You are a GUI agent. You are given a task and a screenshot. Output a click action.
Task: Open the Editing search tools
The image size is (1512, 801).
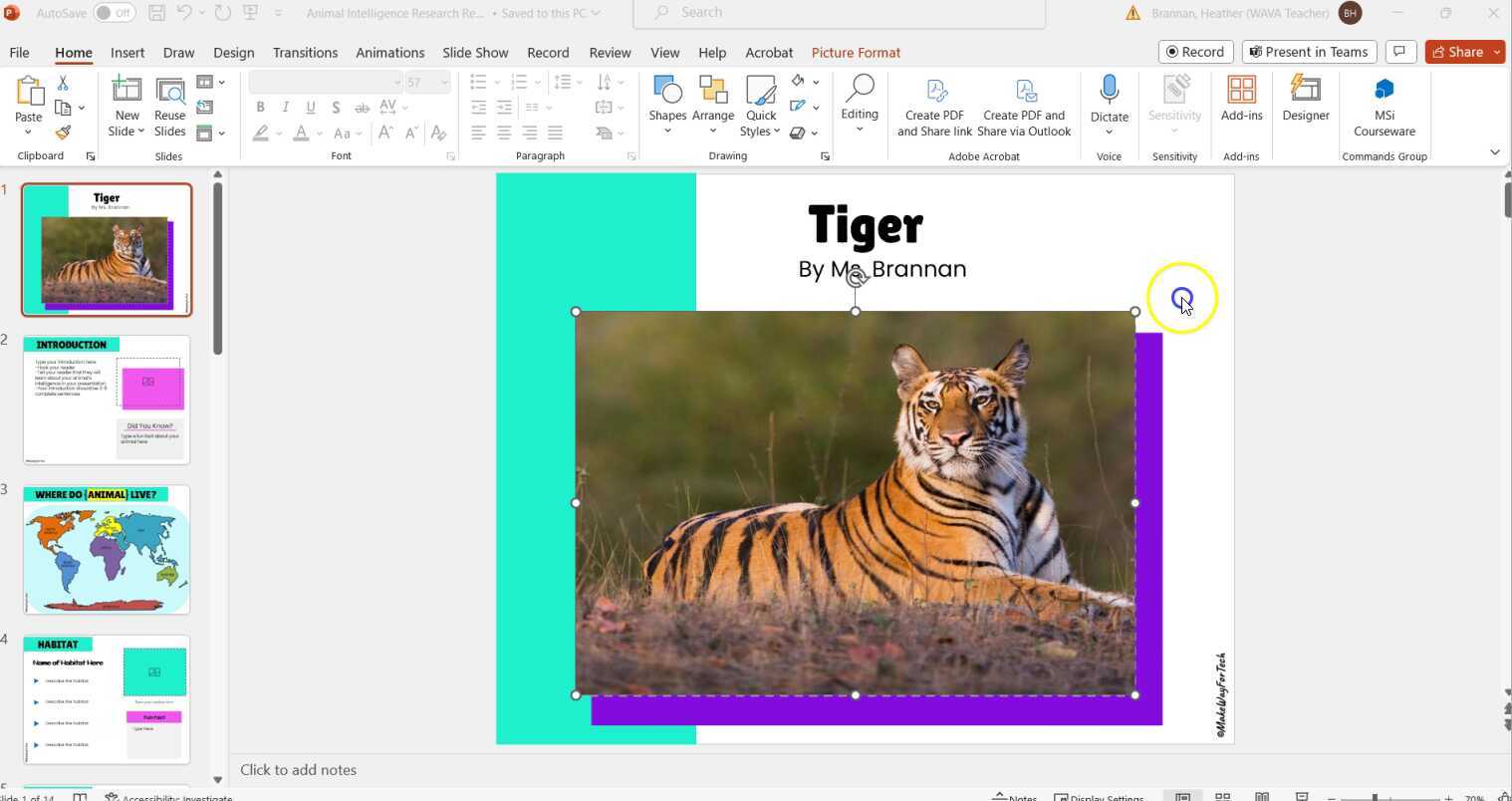[859, 104]
